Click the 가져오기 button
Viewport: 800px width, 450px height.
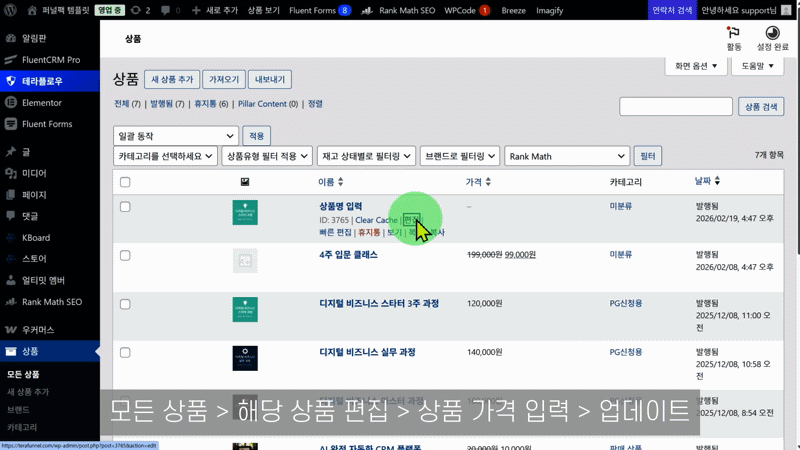coord(224,80)
